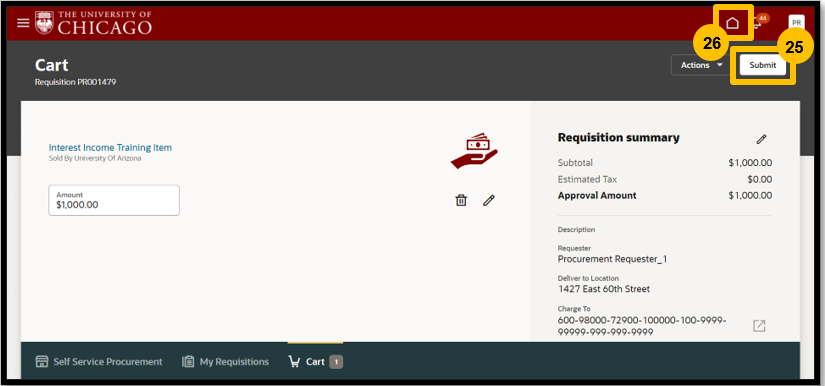Click the Requisition PR001479 text
The height and width of the screenshot is (386, 825).
(x=75, y=82)
